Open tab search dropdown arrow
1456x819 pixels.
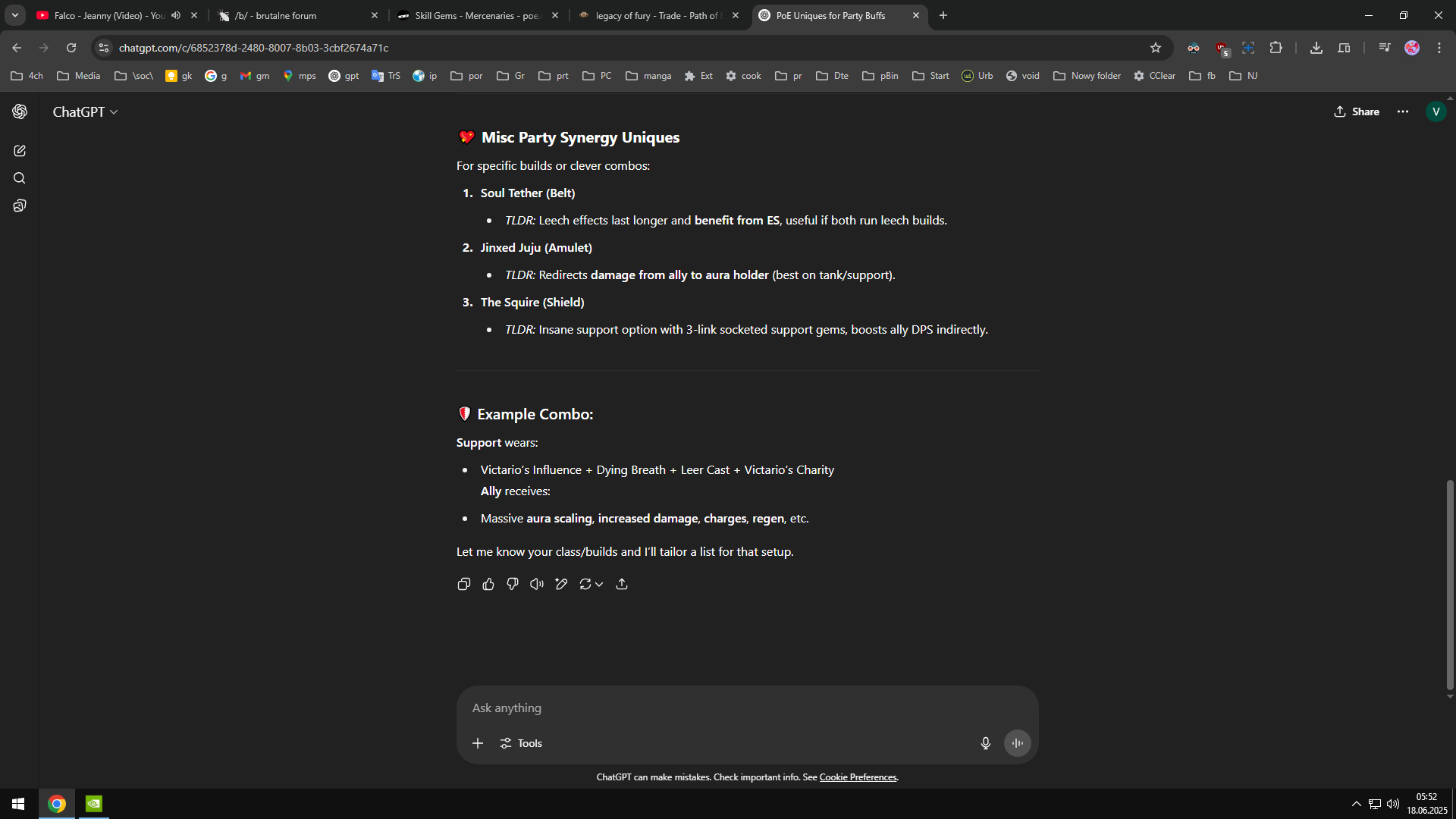click(x=14, y=15)
